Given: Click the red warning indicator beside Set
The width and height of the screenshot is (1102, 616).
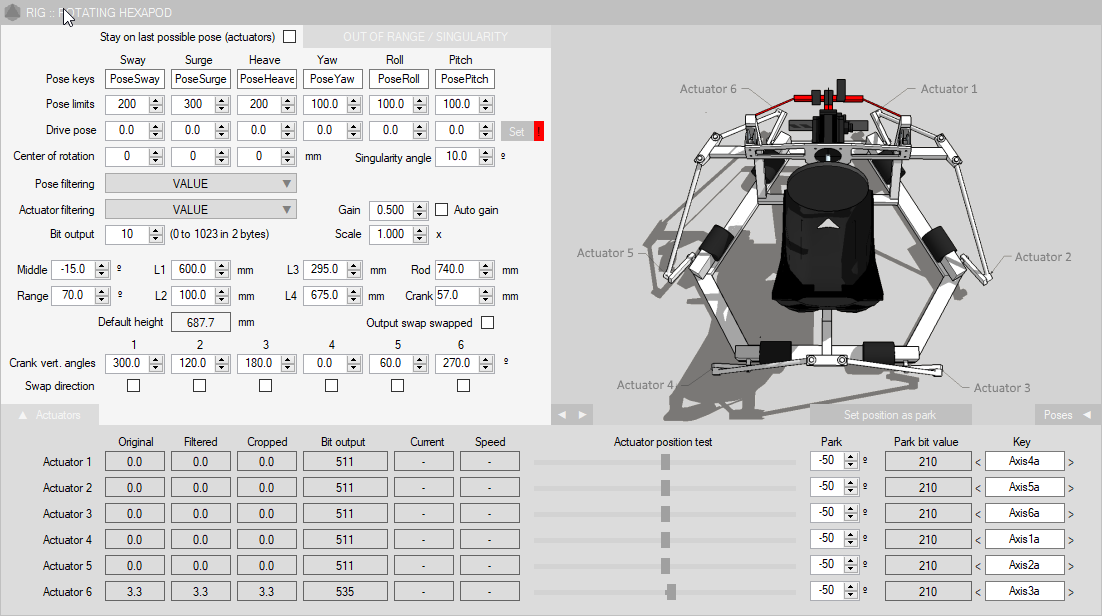Looking at the screenshot, I should click(539, 131).
